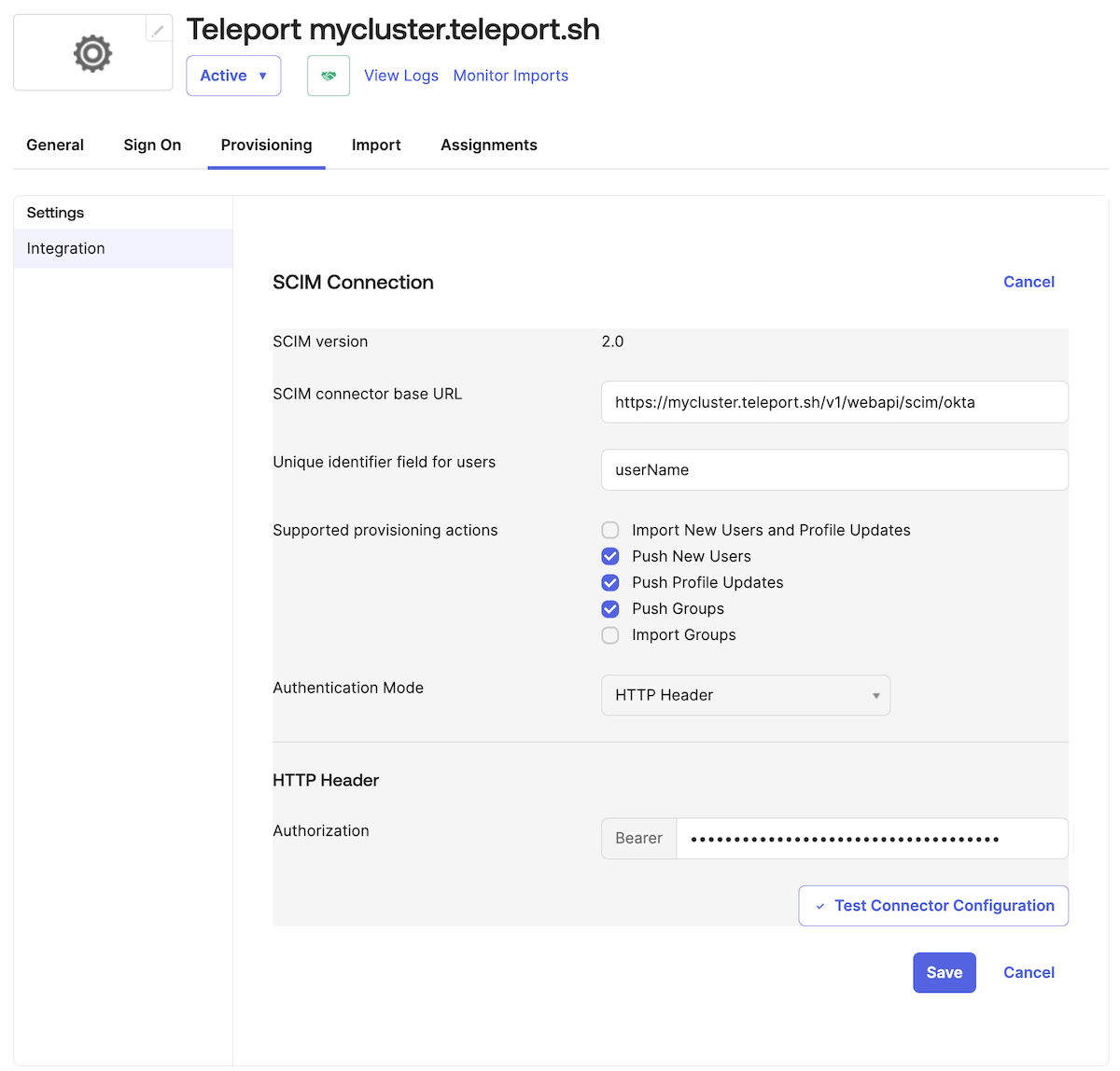Click the SCIM connector base URL field
The image size is (1120, 1071).
pos(833,402)
